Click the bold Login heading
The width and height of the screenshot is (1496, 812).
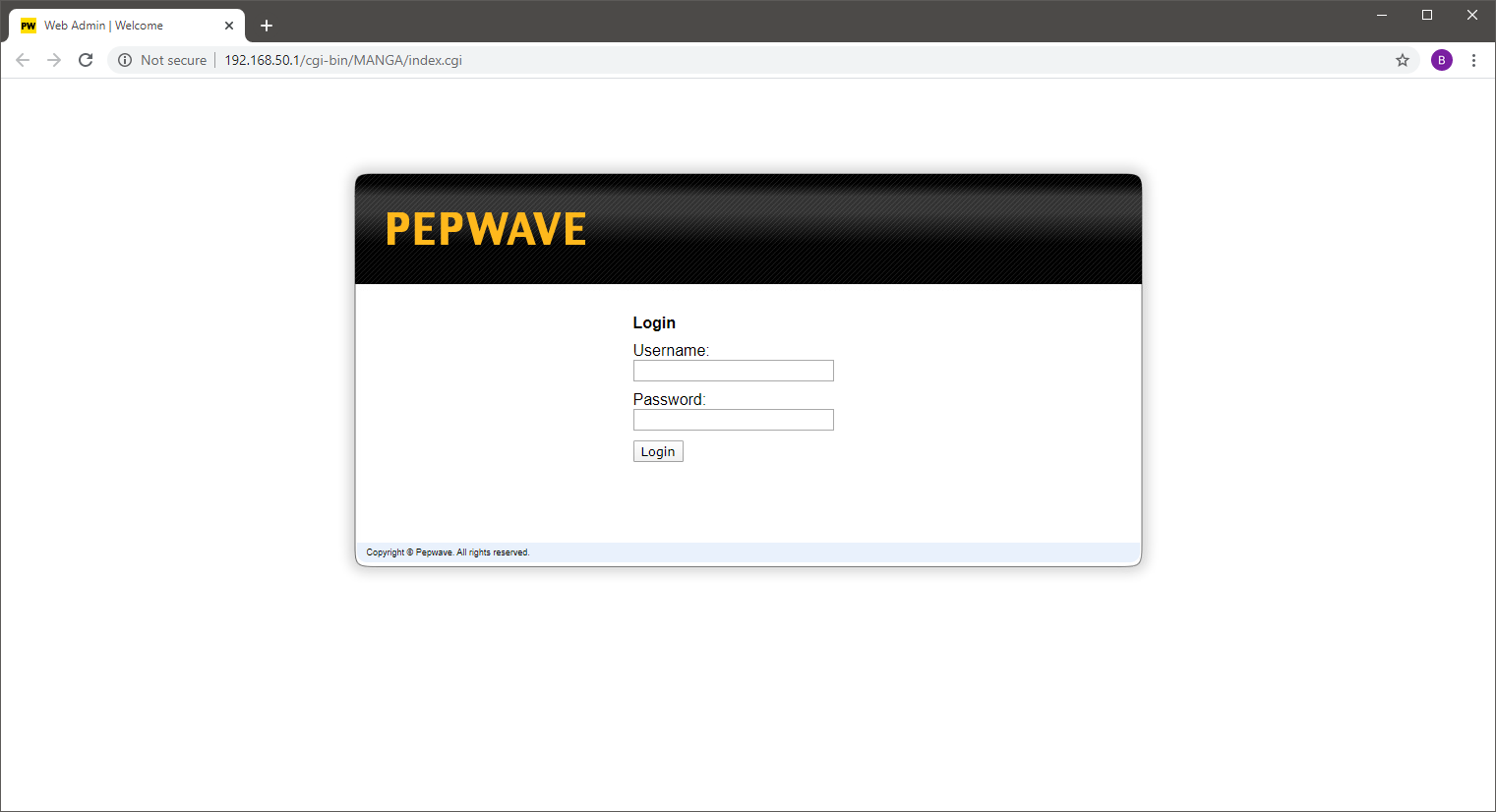[x=654, y=322]
